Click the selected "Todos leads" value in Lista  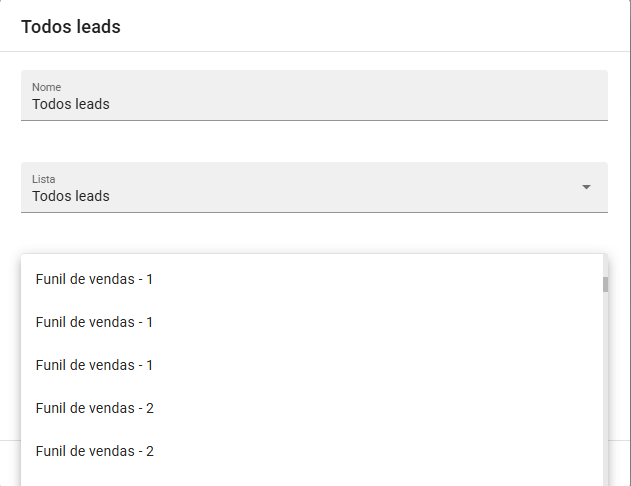[x=71, y=196]
